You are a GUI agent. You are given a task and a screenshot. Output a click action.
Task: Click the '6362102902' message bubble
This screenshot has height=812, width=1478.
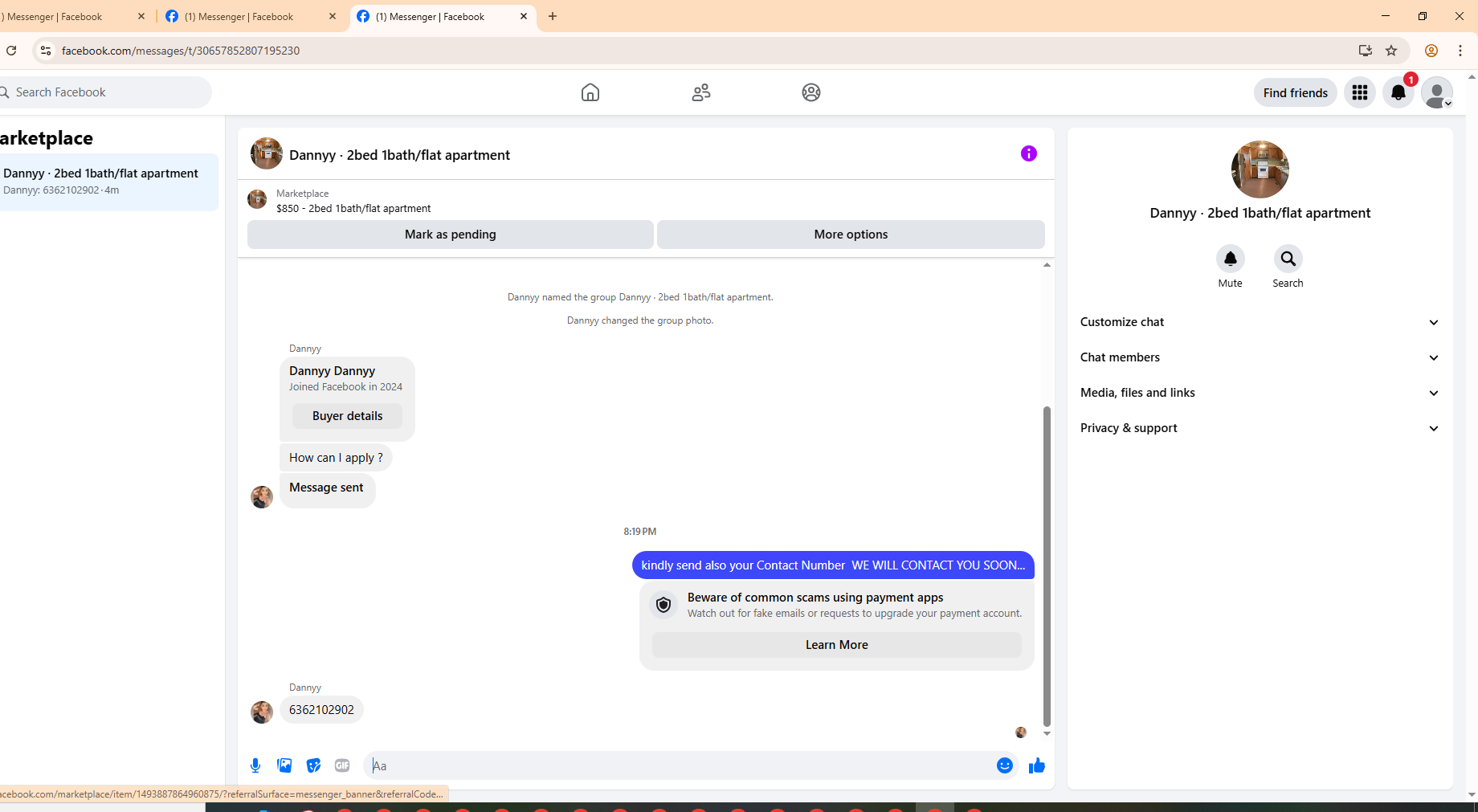pyautogui.click(x=321, y=710)
